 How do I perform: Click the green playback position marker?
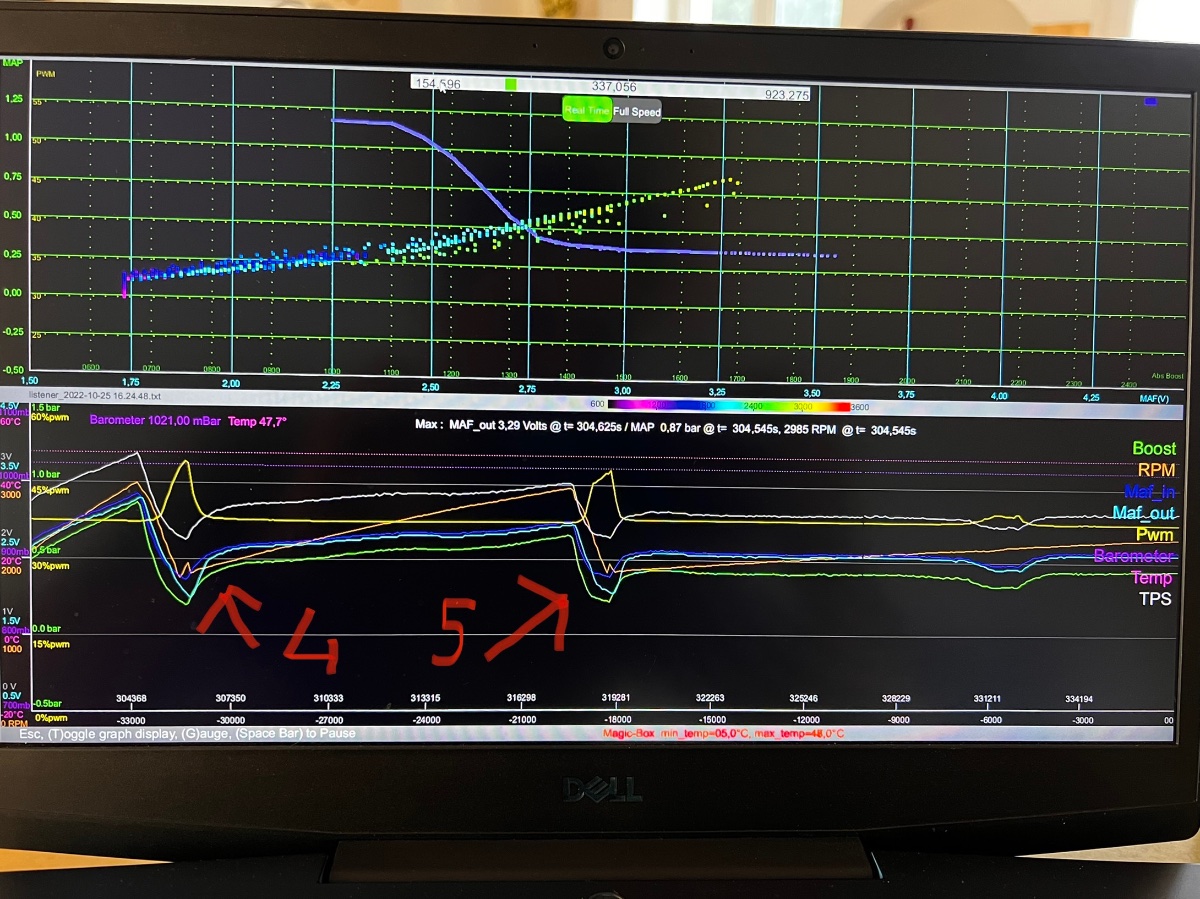pyautogui.click(x=511, y=86)
